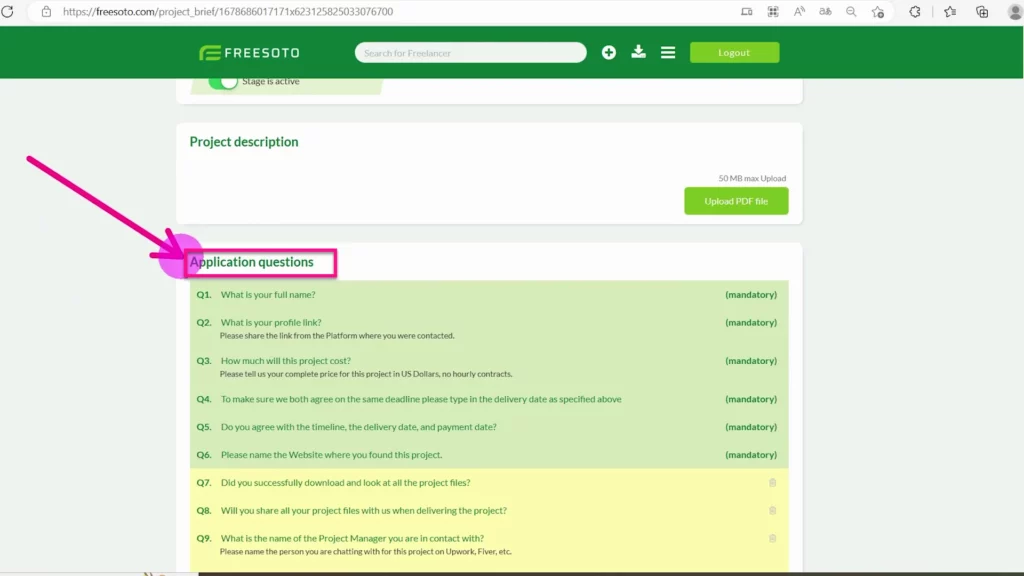Open browser profile avatar
Screen dimensions: 1024x576
click(x=1014, y=11)
